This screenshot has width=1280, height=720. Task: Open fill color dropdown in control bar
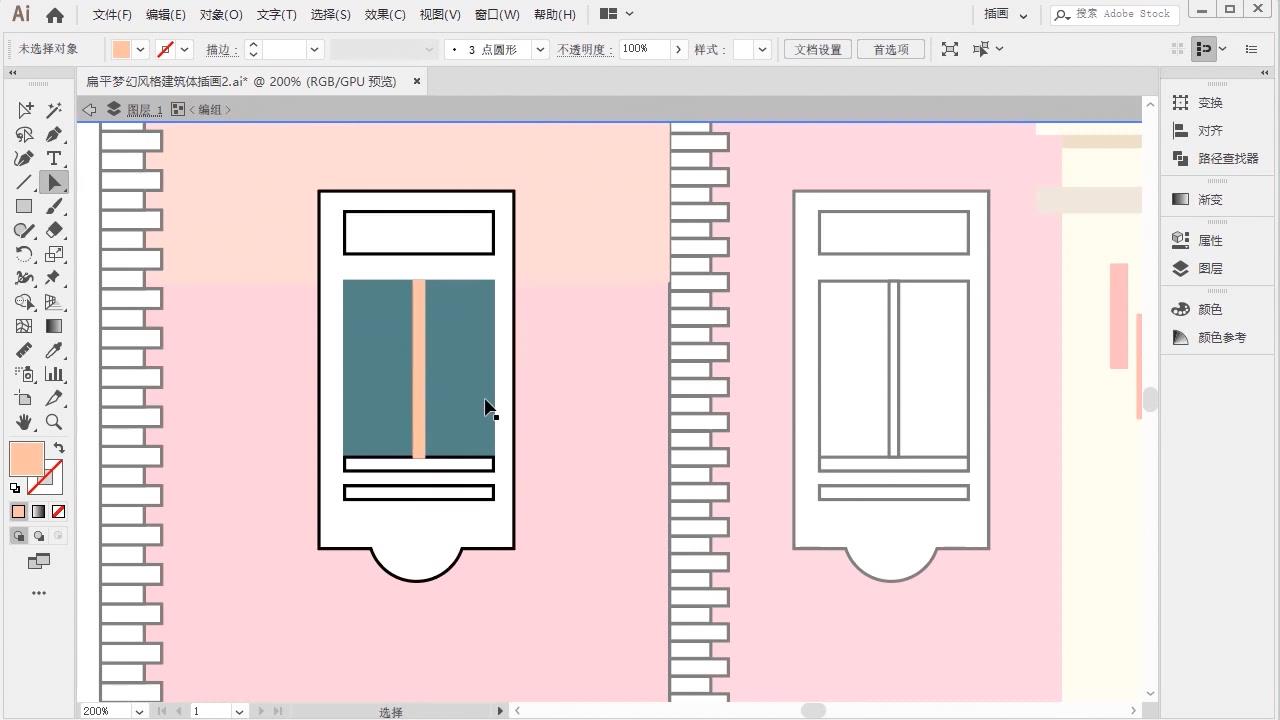pyautogui.click(x=140, y=49)
